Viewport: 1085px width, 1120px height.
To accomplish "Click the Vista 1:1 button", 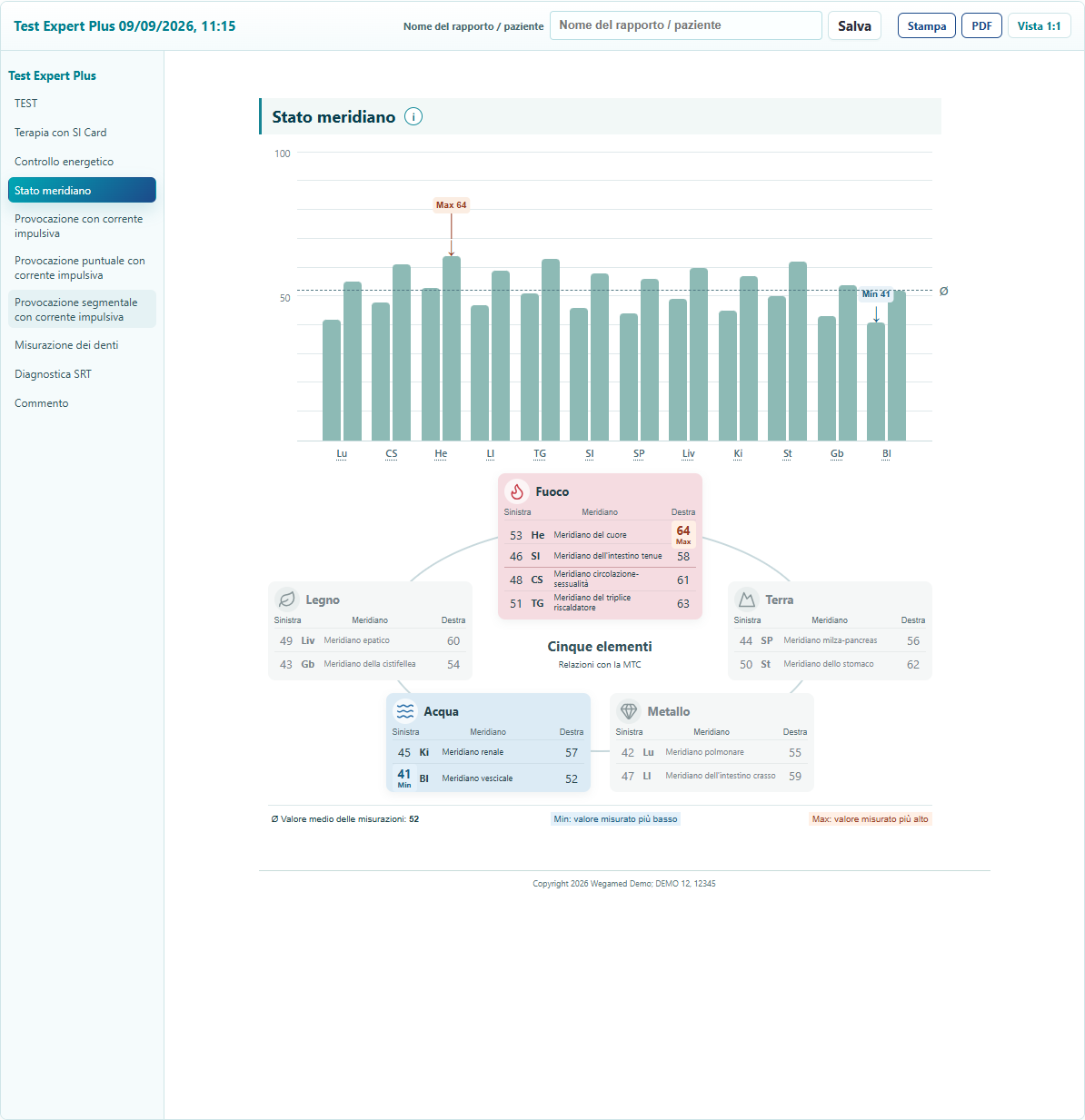I will pos(1039,25).
